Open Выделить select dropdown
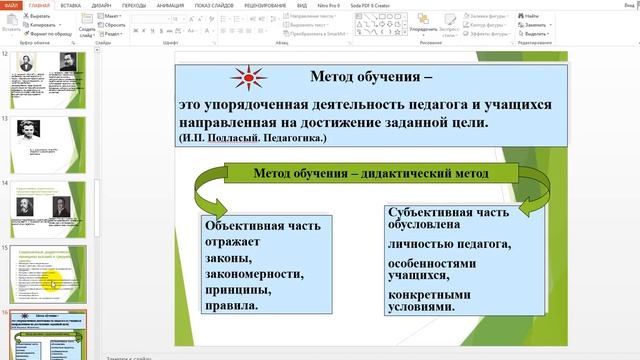640x360 pixels. coord(534,34)
